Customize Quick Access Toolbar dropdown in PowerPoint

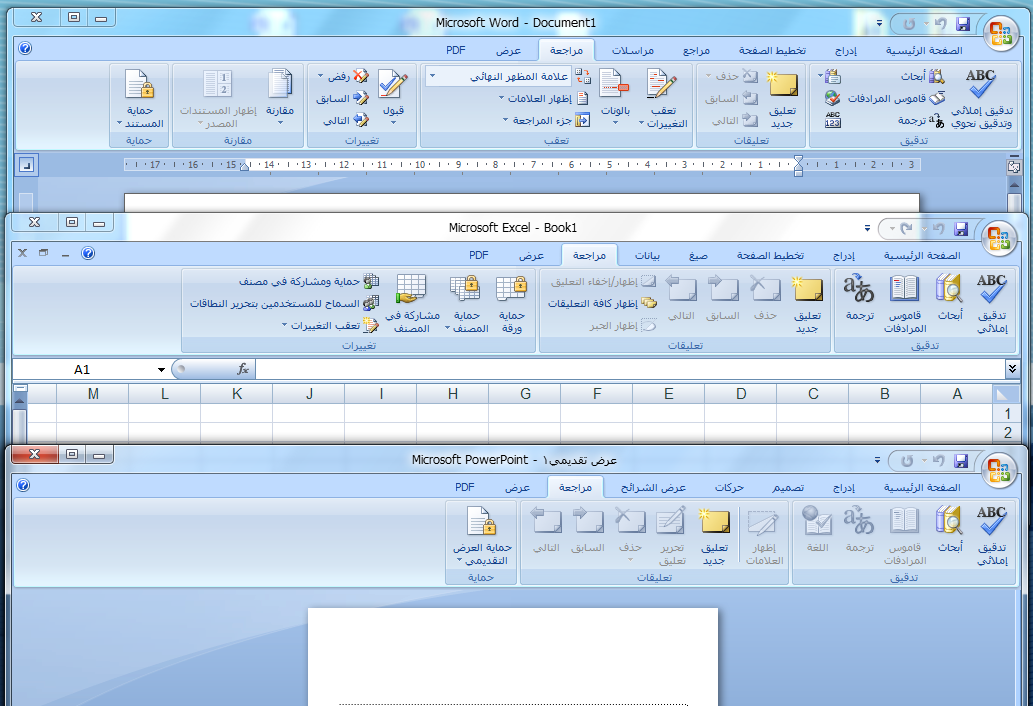[x=877, y=460]
